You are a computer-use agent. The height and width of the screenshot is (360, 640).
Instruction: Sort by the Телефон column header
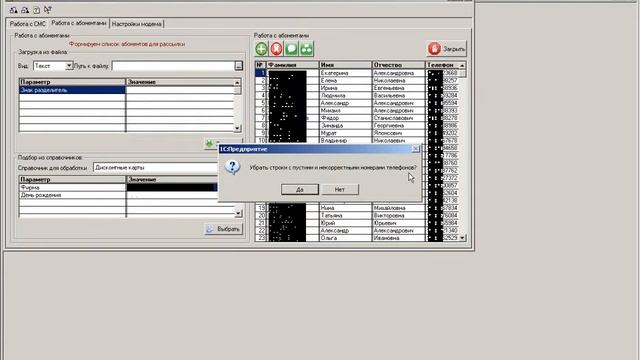pyautogui.click(x=442, y=65)
